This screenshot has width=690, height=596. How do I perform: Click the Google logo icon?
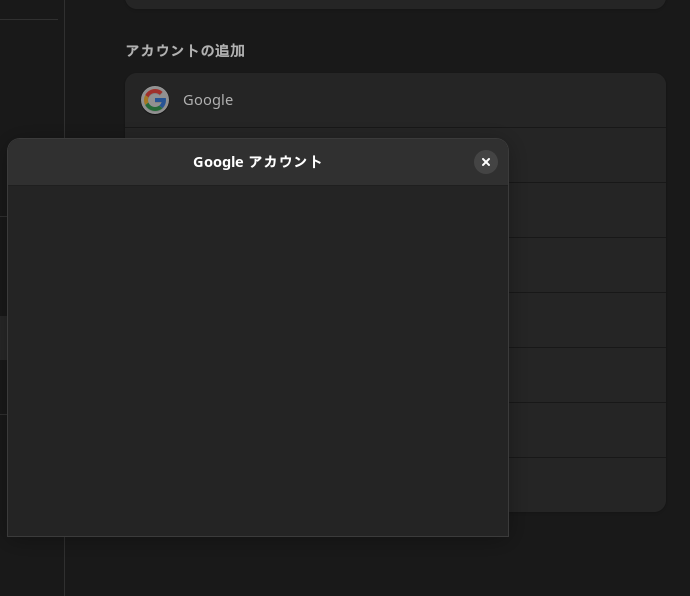pyautogui.click(x=155, y=100)
